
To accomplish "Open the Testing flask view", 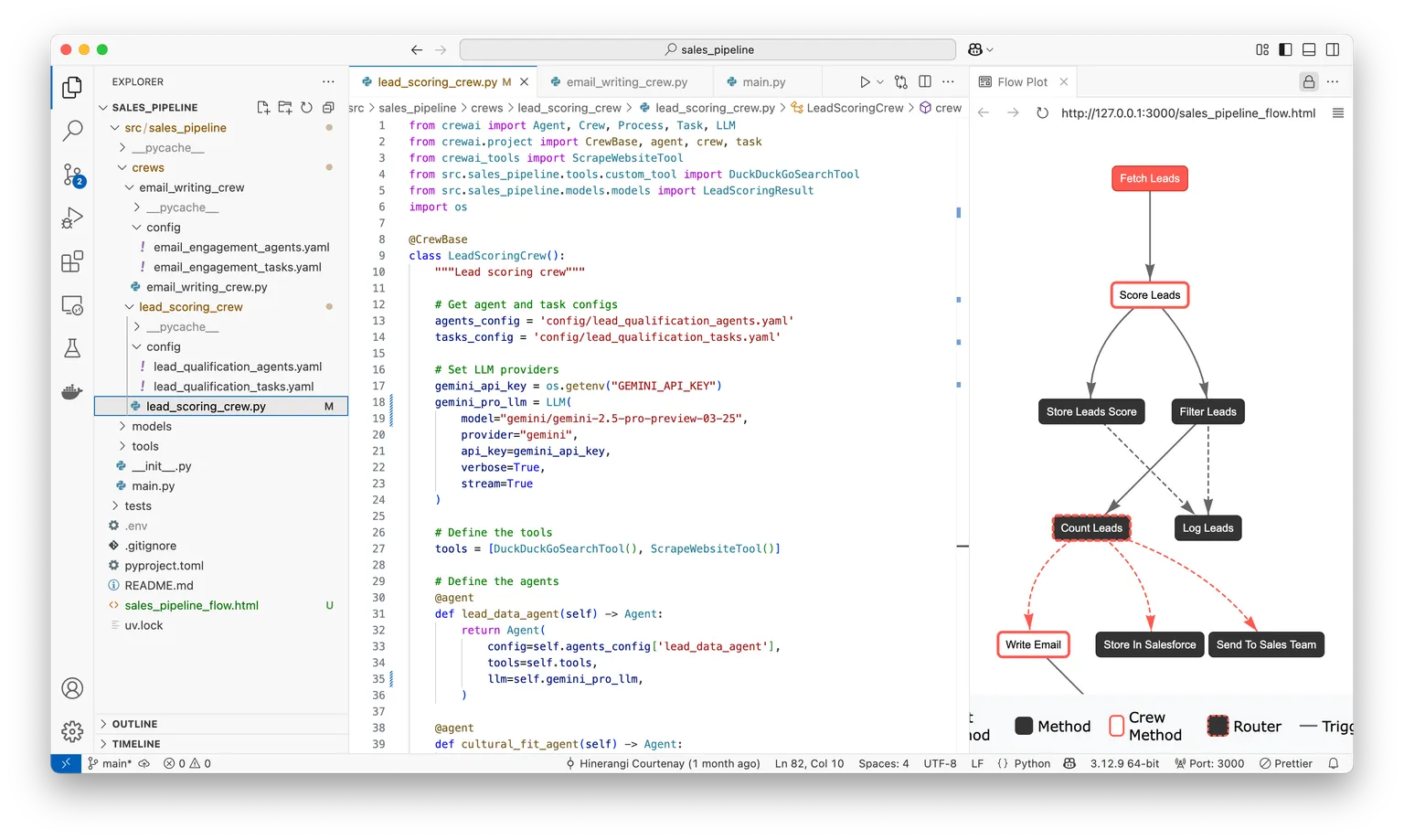I will click(72, 348).
